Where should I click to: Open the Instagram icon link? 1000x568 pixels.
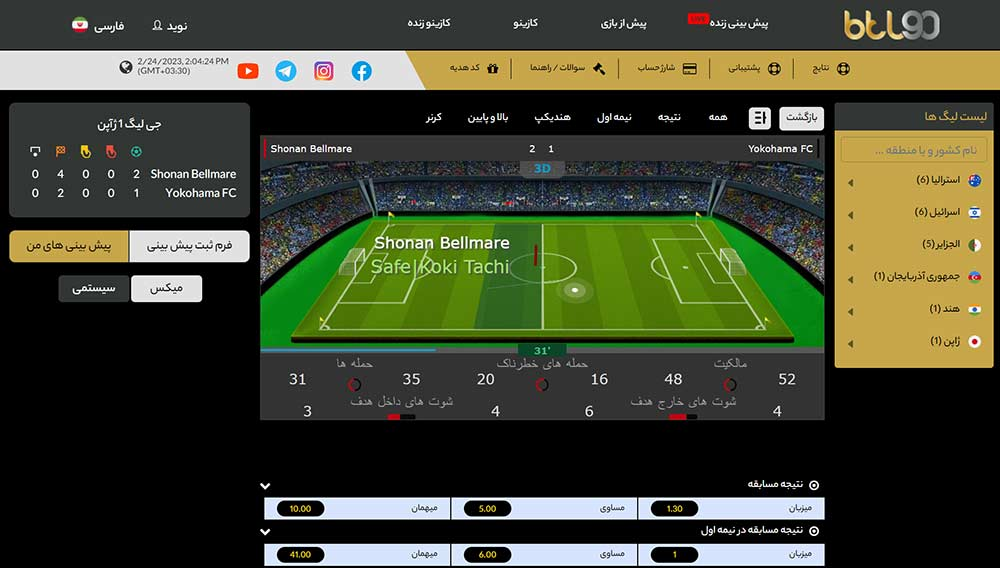point(324,71)
